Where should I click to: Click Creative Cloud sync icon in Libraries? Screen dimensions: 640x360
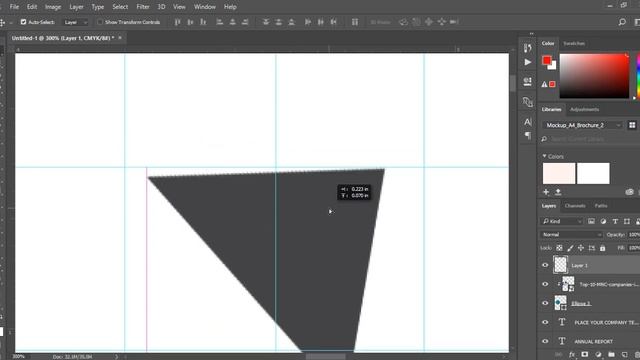629,192
